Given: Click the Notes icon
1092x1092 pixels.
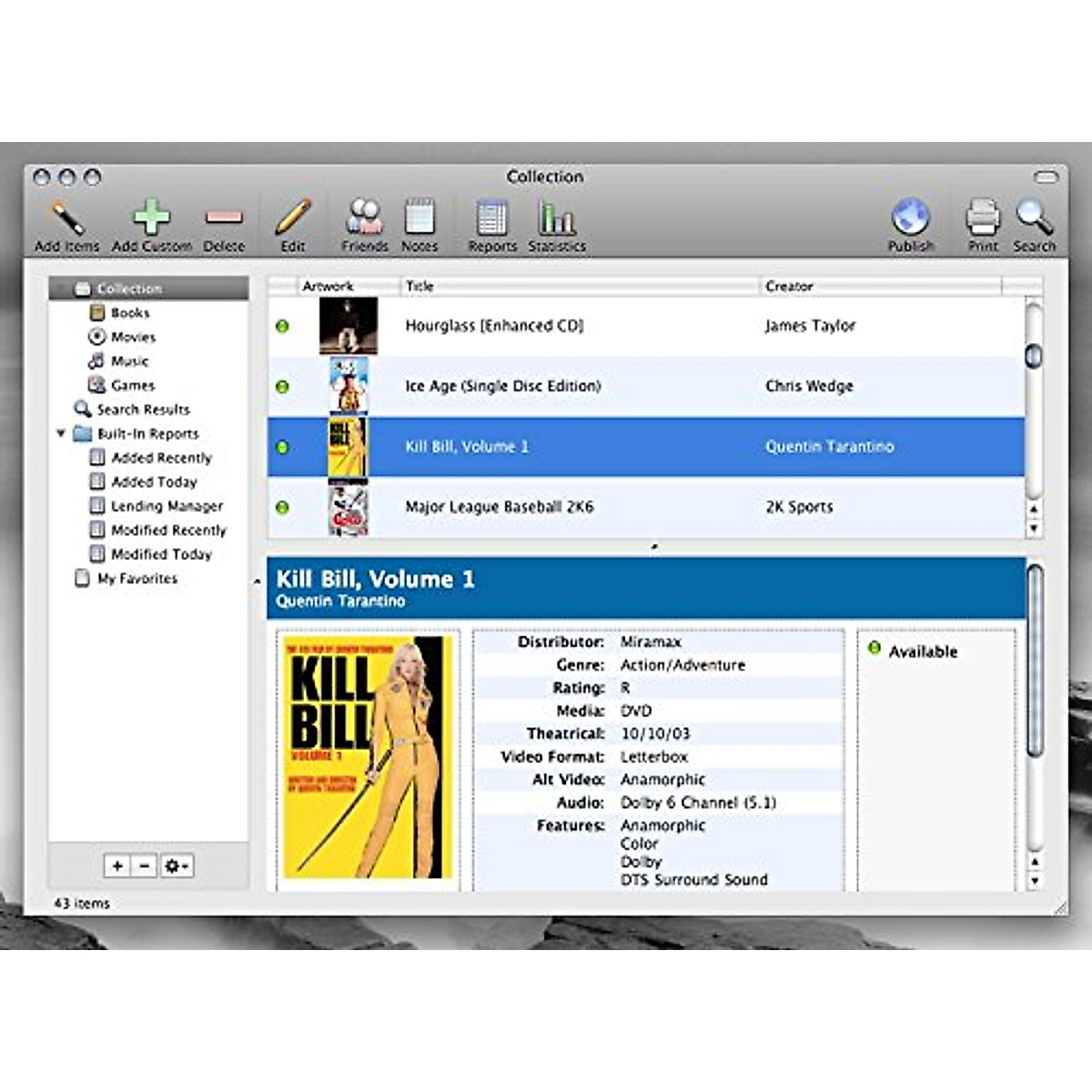Looking at the screenshot, I should (x=420, y=218).
